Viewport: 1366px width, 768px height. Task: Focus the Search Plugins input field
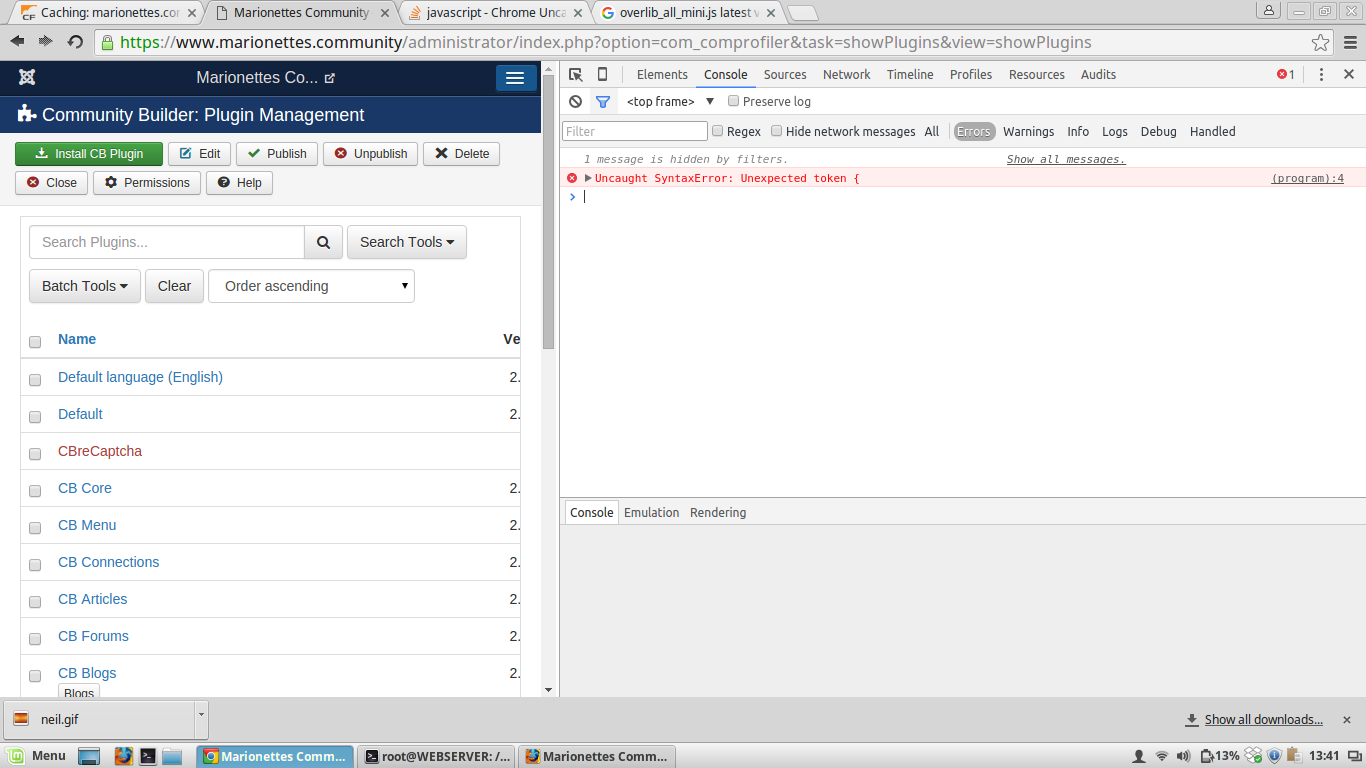click(167, 242)
